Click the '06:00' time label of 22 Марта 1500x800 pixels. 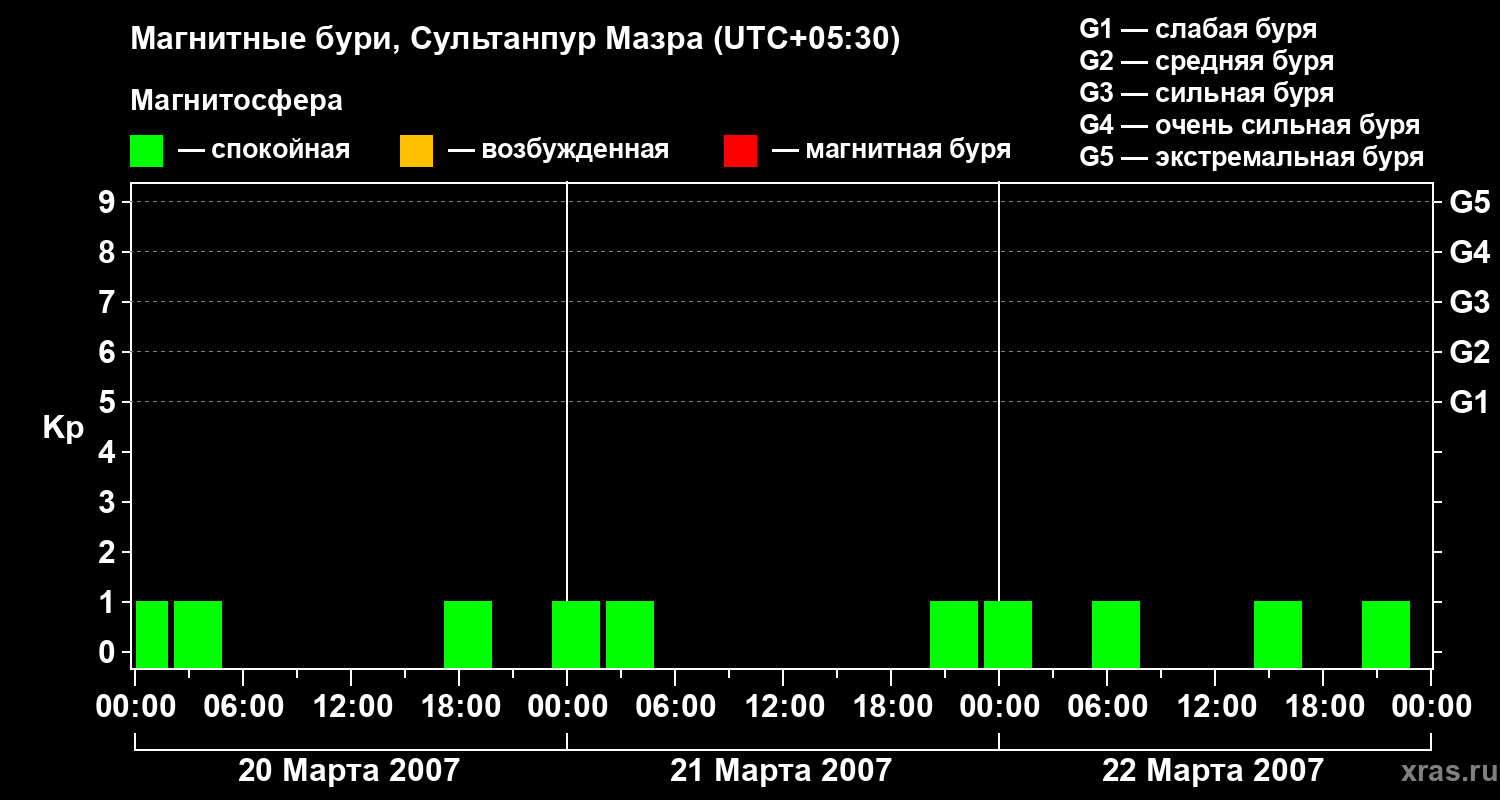1107,707
